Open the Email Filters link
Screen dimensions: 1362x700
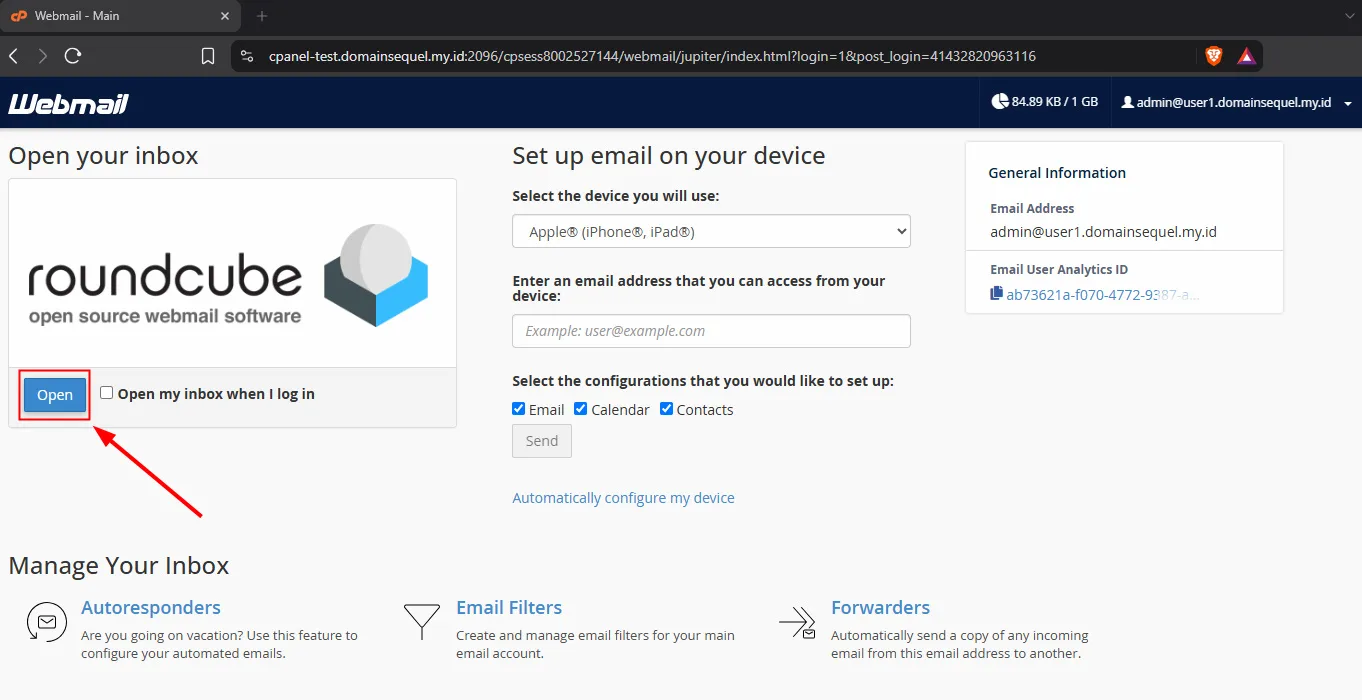click(x=509, y=607)
